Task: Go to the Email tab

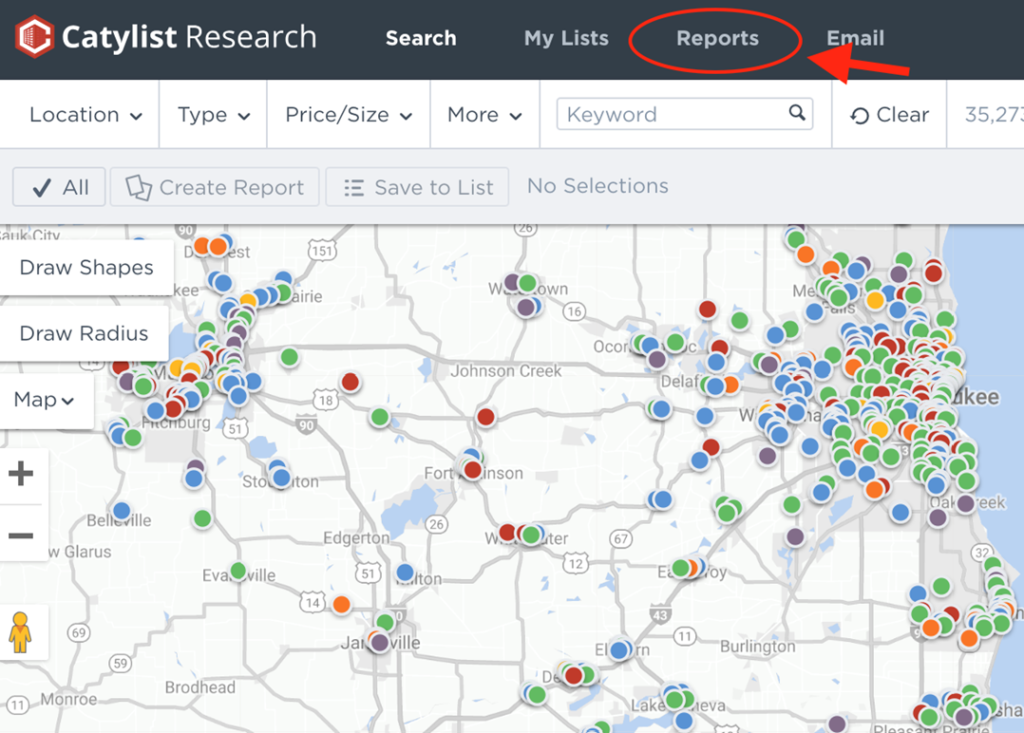Action: pos(855,38)
